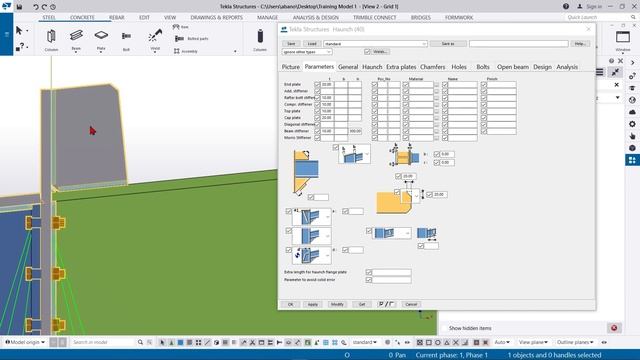This screenshot has height=360, width=640.
Task: Click the Modify button
Action: coord(337,304)
